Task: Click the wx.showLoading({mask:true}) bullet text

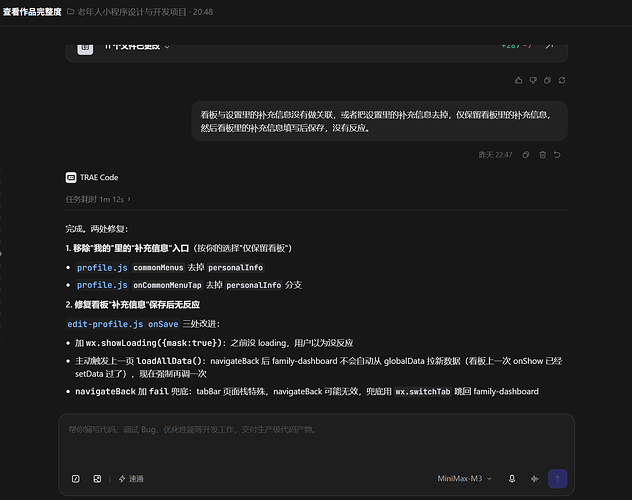Action: click(x=214, y=343)
